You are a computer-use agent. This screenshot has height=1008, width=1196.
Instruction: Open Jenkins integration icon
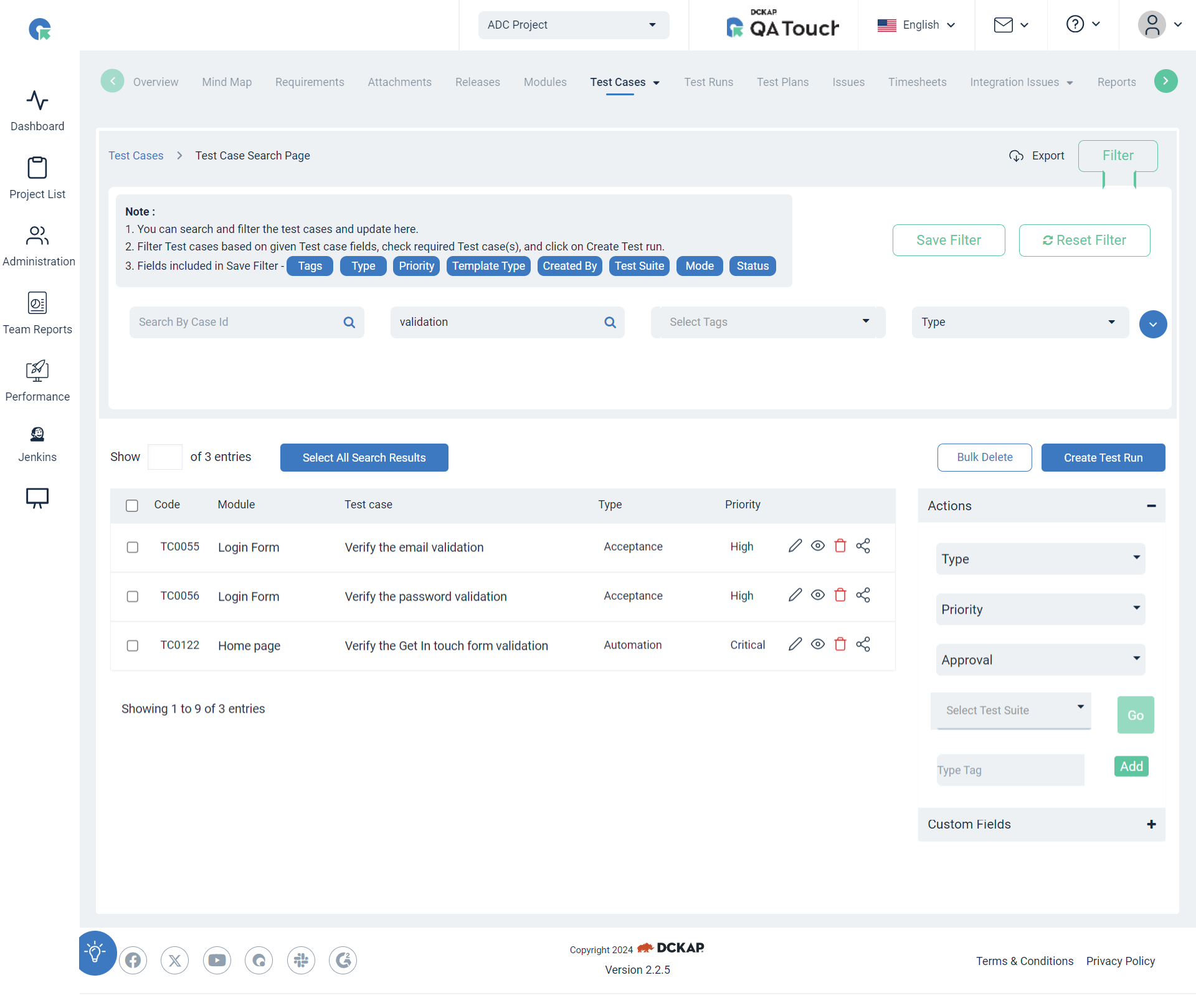37,445
